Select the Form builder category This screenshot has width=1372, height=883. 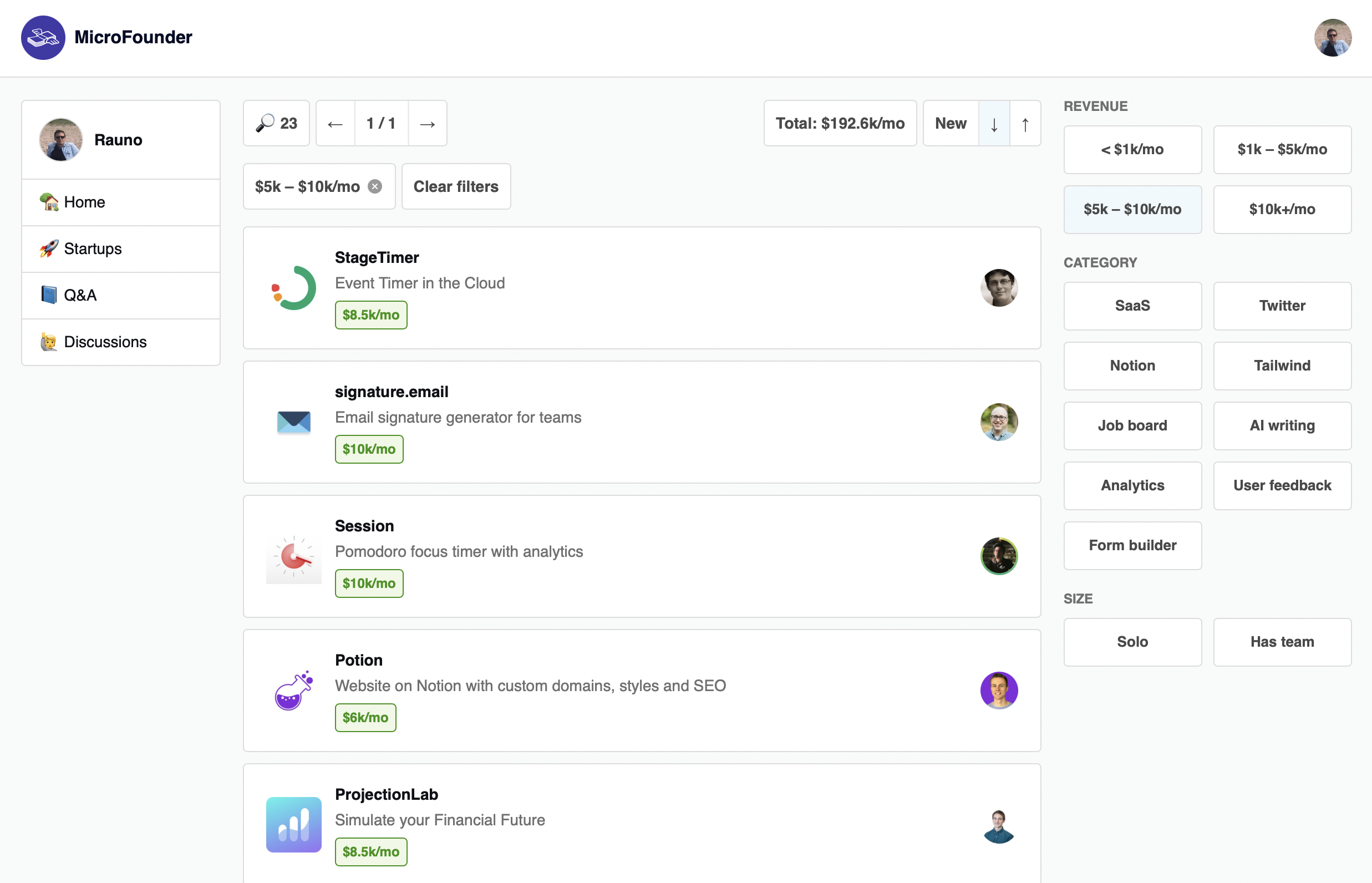click(1132, 545)
